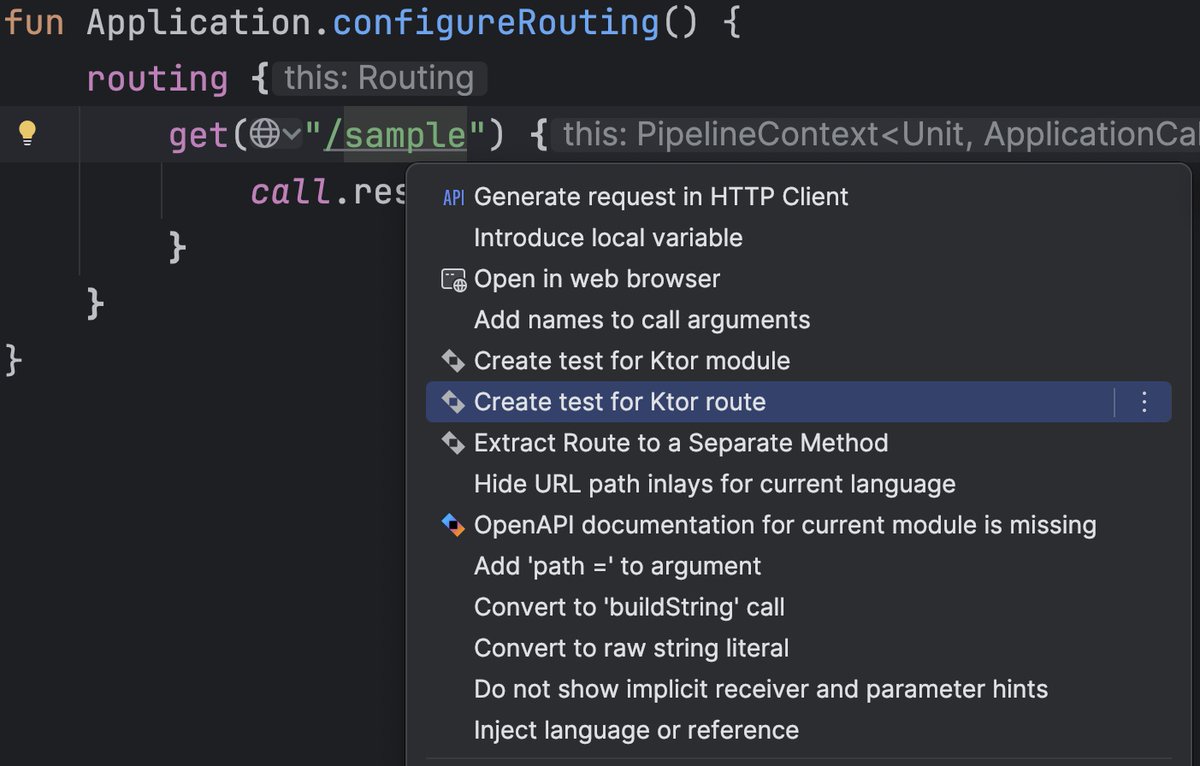This screenshot has height=766, width=1200.
Task: Select "Convert to raw string literal"
Action: click(631, 648)
